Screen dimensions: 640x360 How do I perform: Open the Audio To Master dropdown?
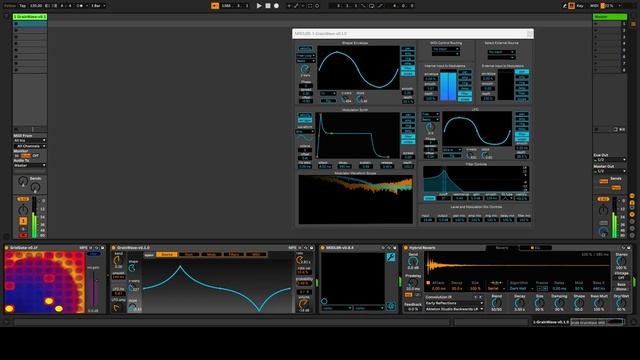coord(30,166)
